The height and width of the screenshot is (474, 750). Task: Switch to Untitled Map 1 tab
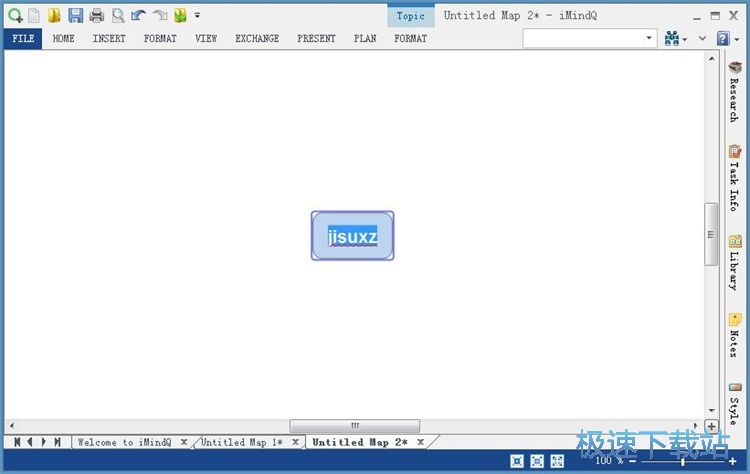tap(242, 442)
